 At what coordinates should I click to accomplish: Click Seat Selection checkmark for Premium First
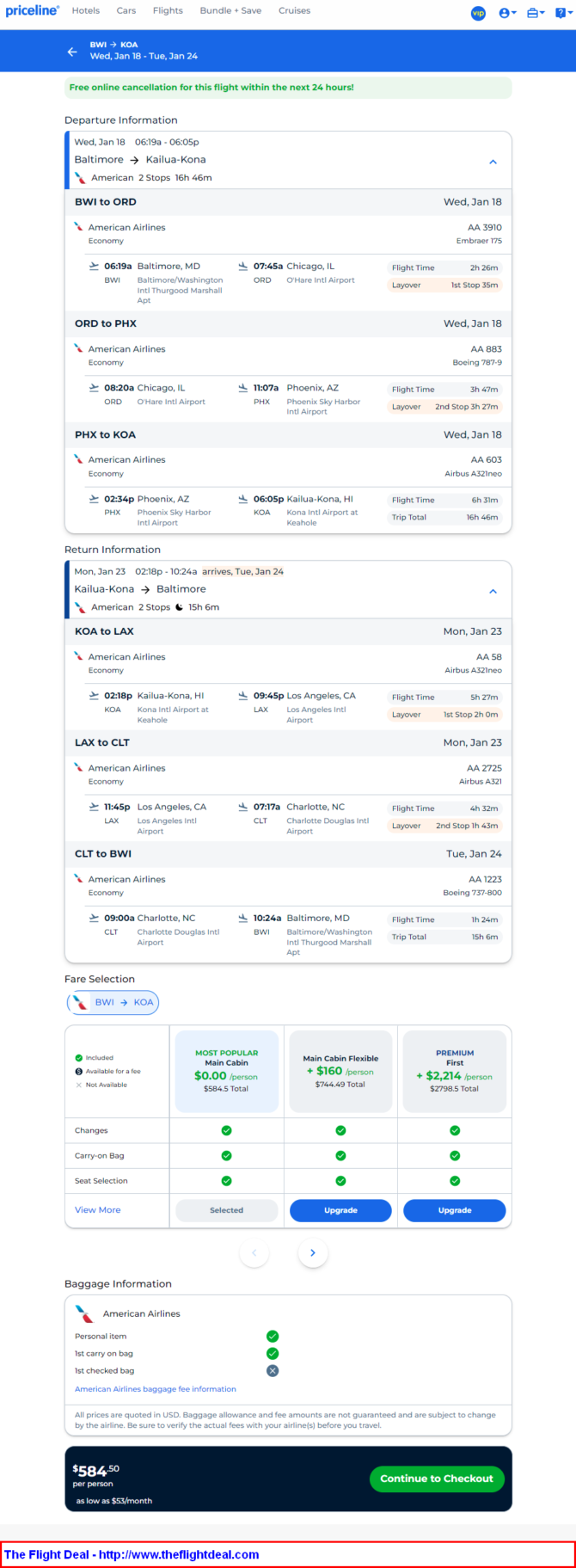[455, 1181]
